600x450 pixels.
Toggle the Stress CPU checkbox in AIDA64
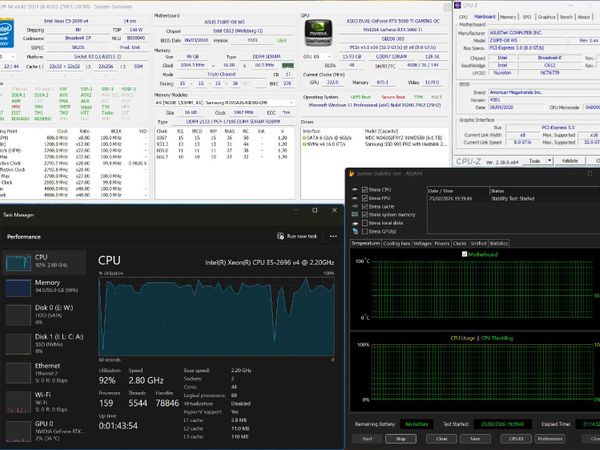(x=365, y=189)
